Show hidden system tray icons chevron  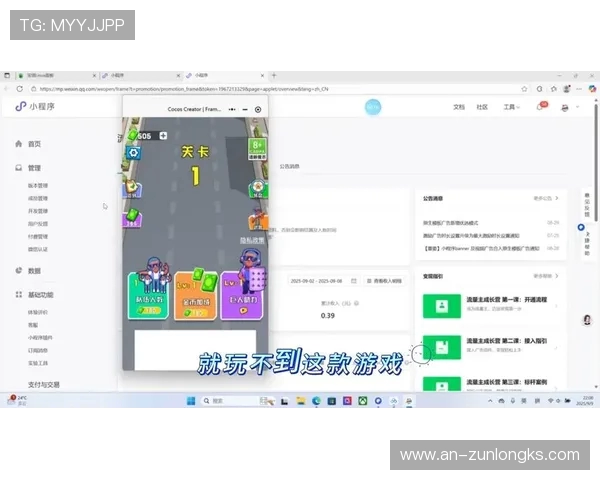(490, 401)
